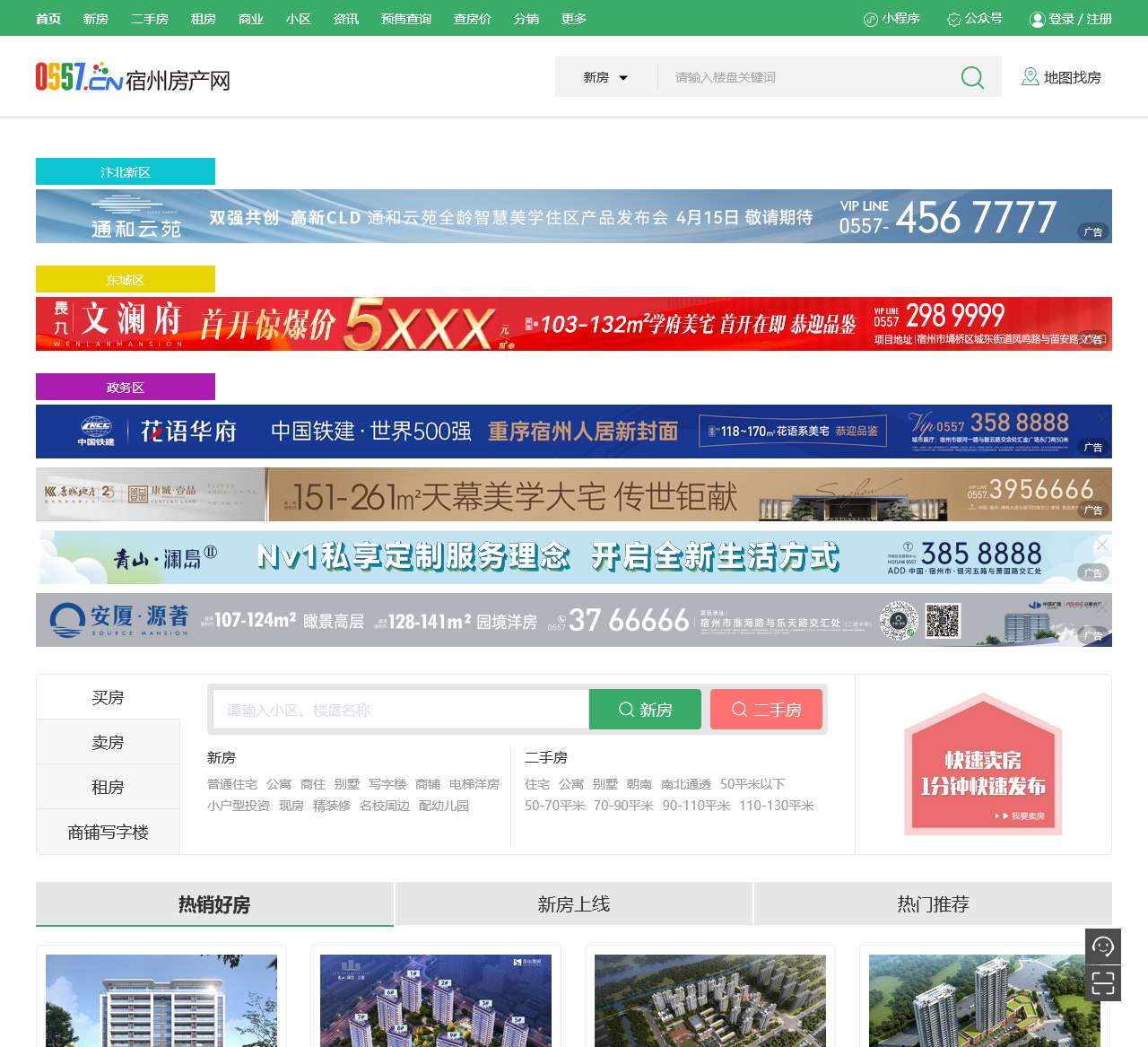Click the 东城区 district label
This screenshot has height=1047, width=1148.
coord(126,279)
